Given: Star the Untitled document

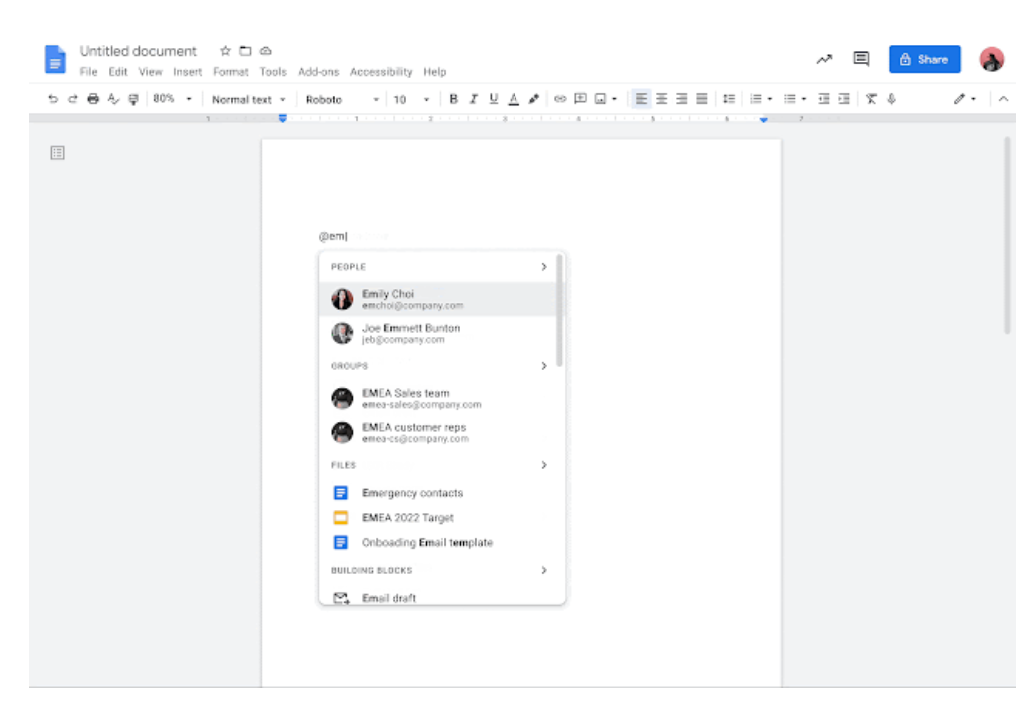Looking at the screenshot, I should [x=225, y=51].
